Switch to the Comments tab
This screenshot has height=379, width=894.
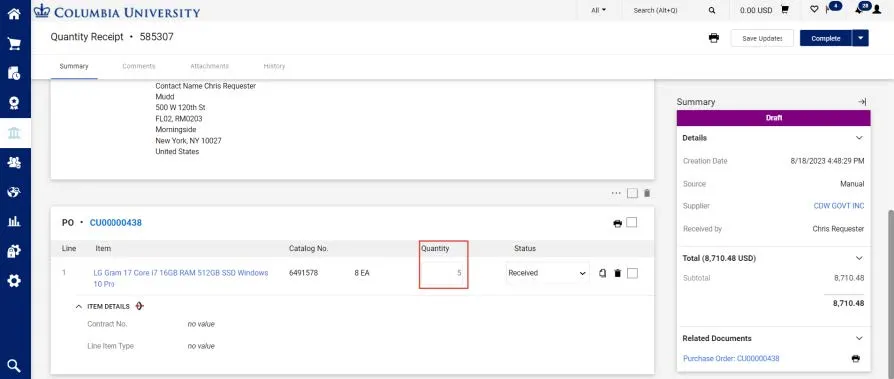point(139,66)
